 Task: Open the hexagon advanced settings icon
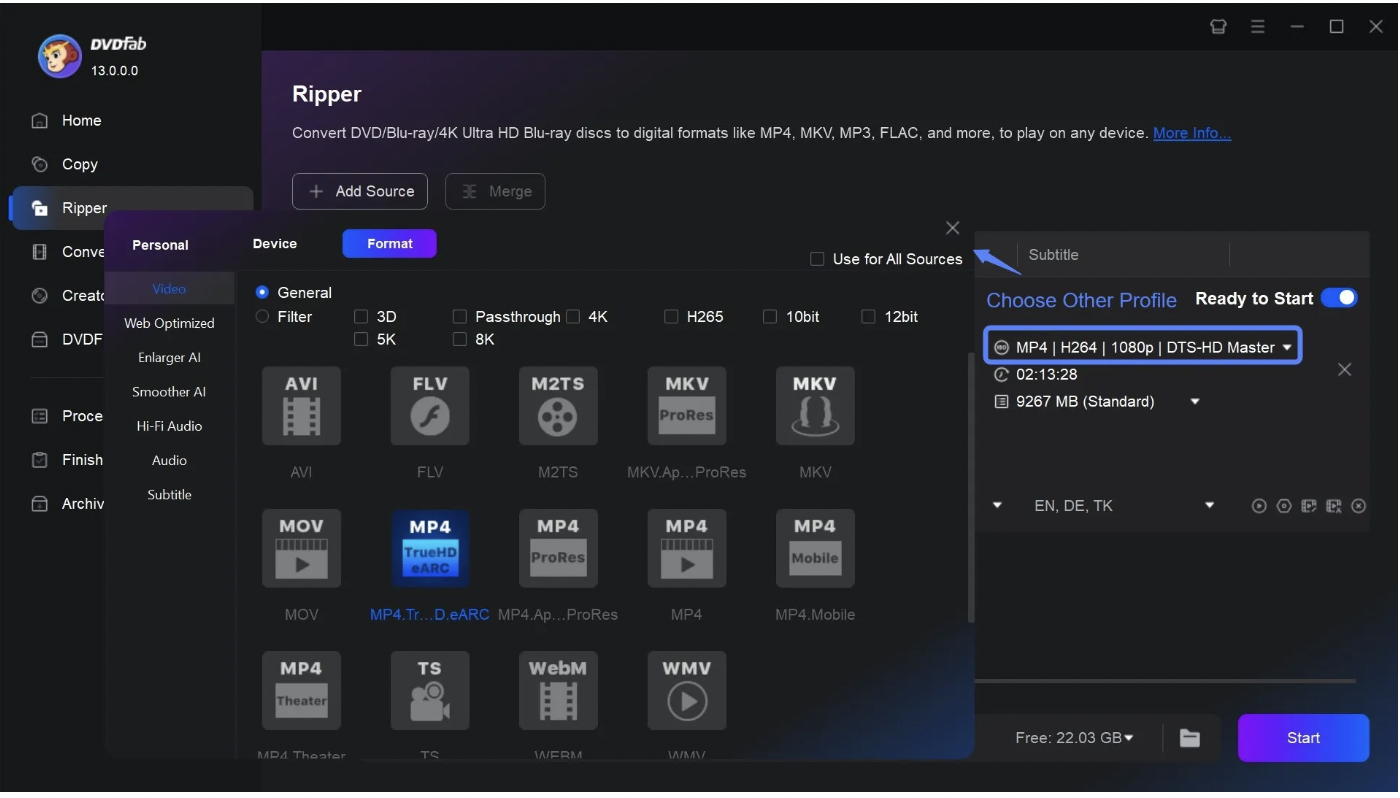pyautogui.click(x=1284, y=506)
